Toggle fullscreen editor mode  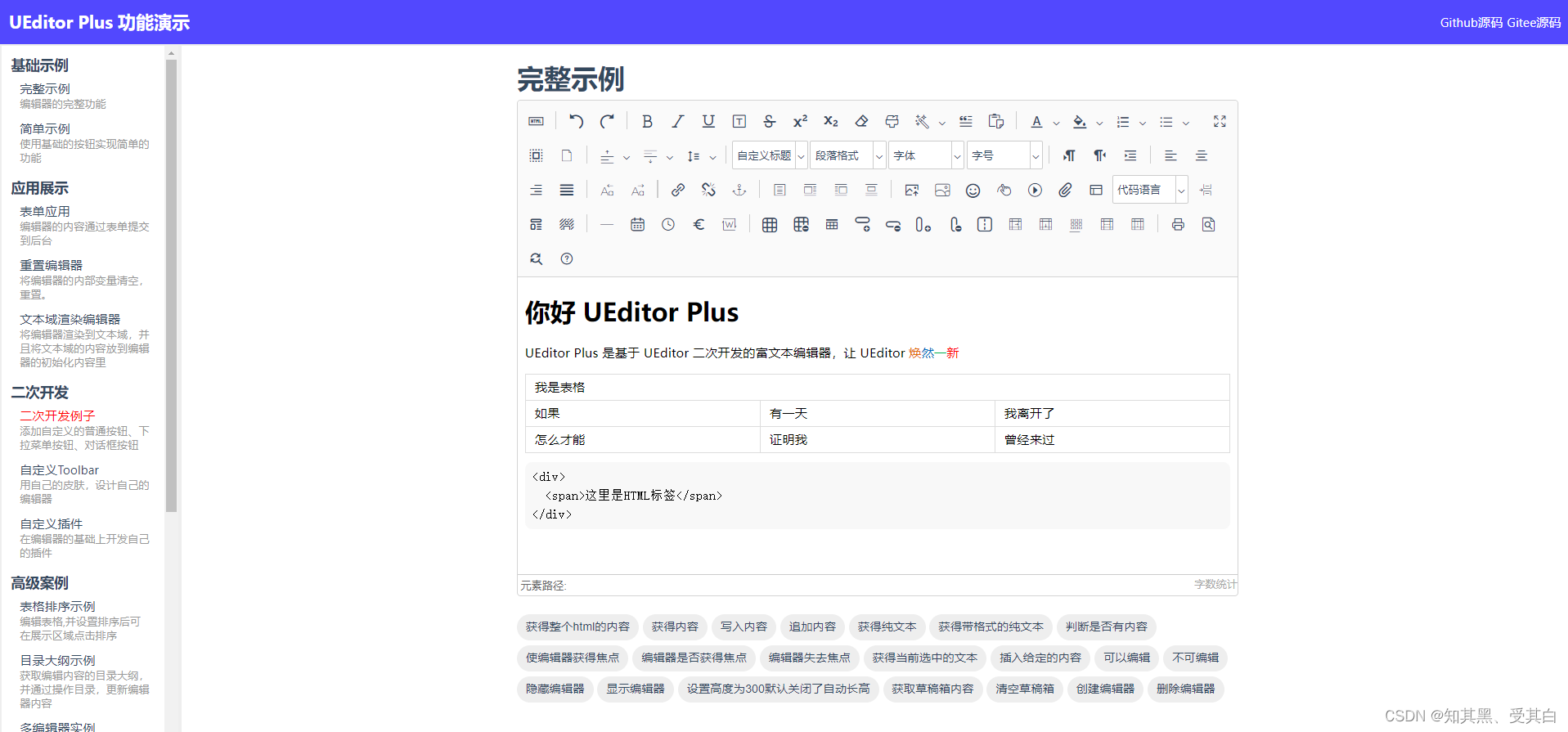(x=1220, y=121)
